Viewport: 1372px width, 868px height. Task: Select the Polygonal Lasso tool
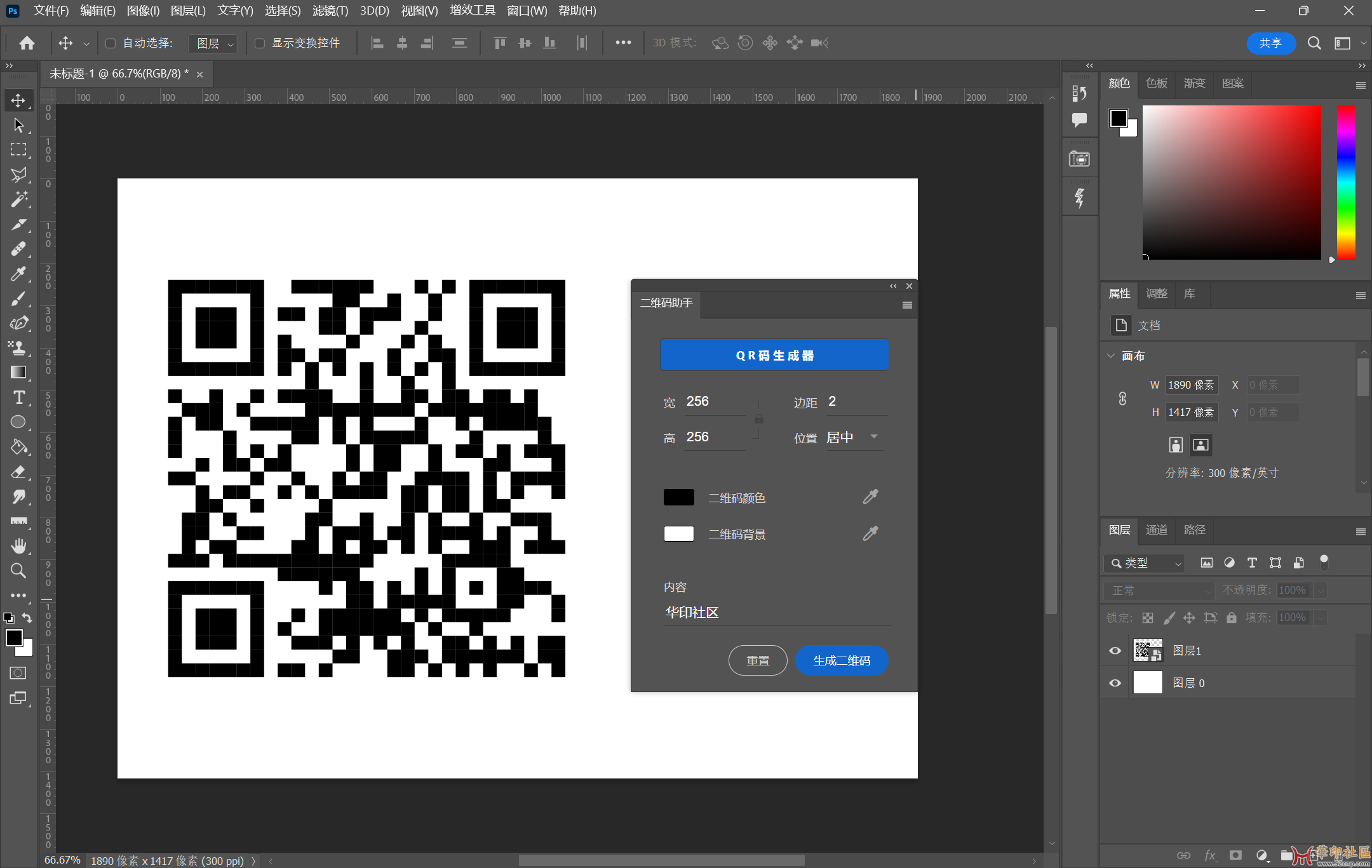click(x=18, y=175)
